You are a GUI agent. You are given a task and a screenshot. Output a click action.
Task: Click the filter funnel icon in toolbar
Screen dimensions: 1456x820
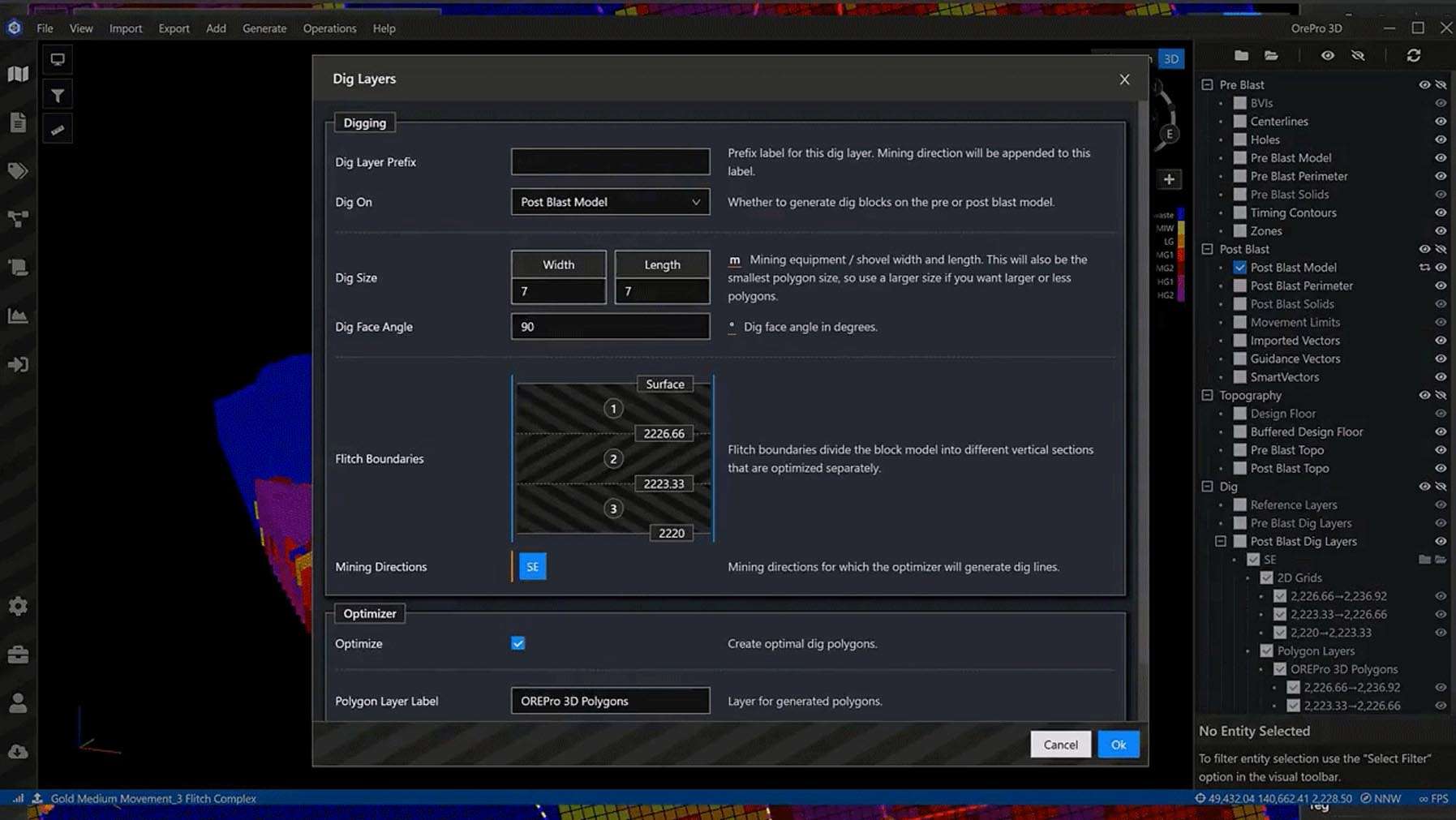[58, 96]
